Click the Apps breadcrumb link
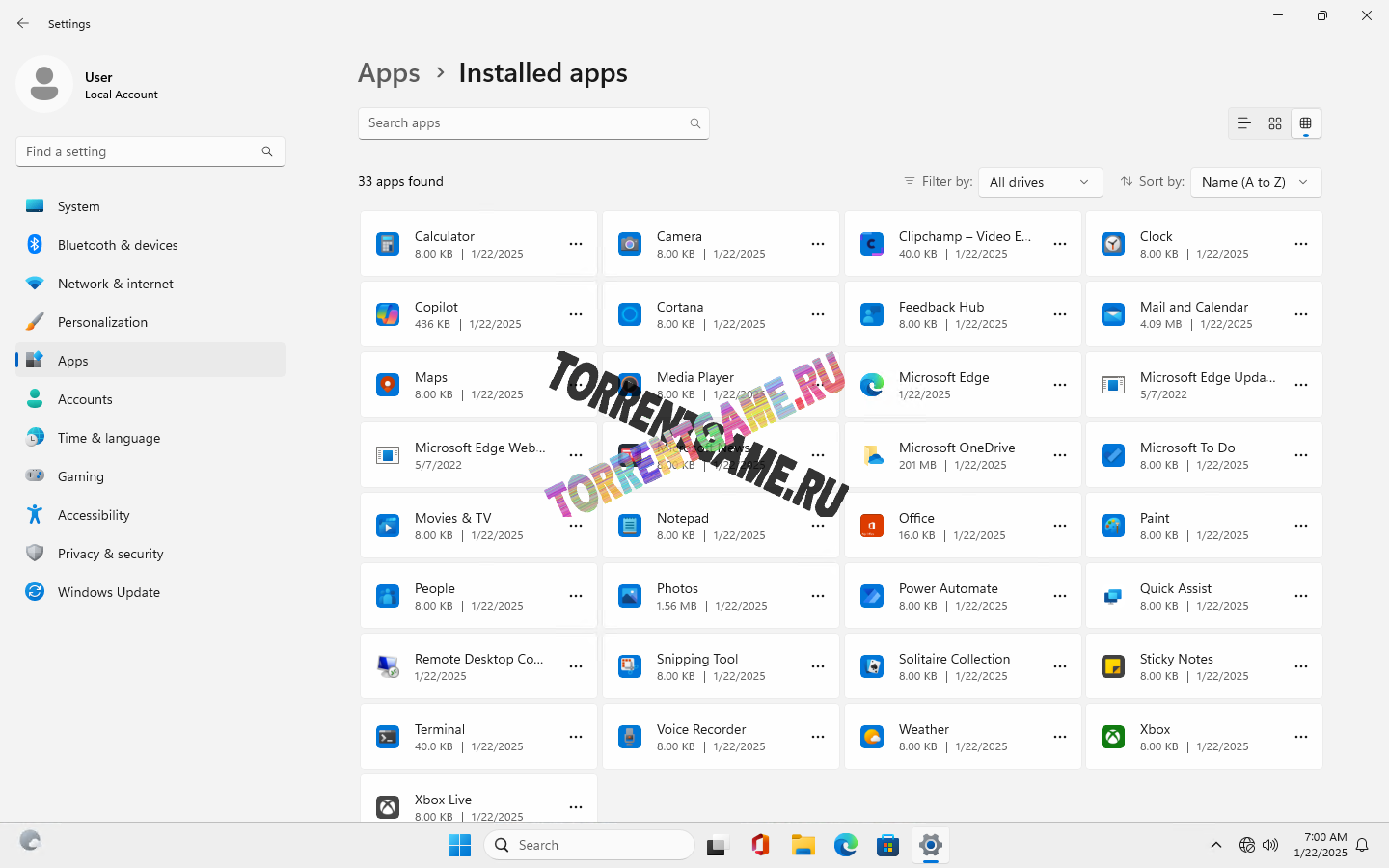The image size is (1389, 868). (389, 73)
